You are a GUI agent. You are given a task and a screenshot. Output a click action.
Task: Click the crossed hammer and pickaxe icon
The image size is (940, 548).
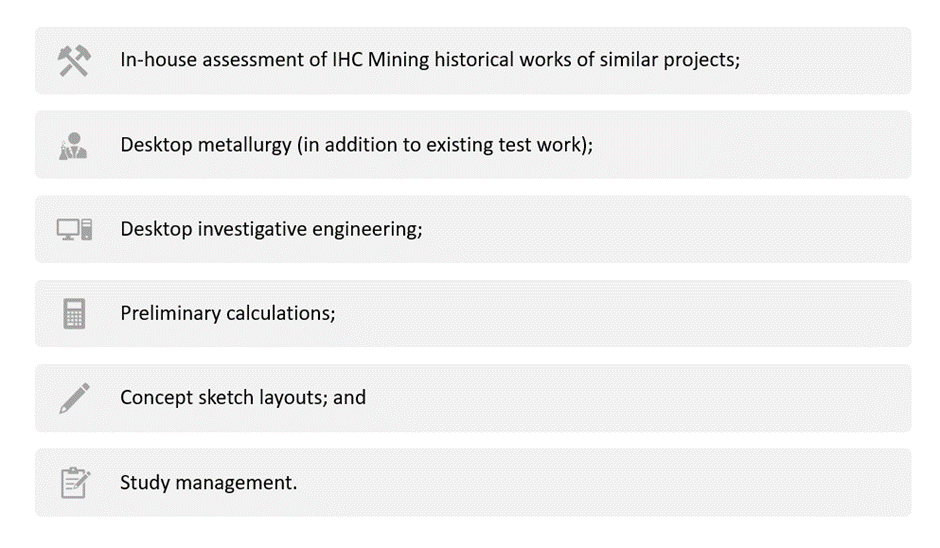click(74, 61)
